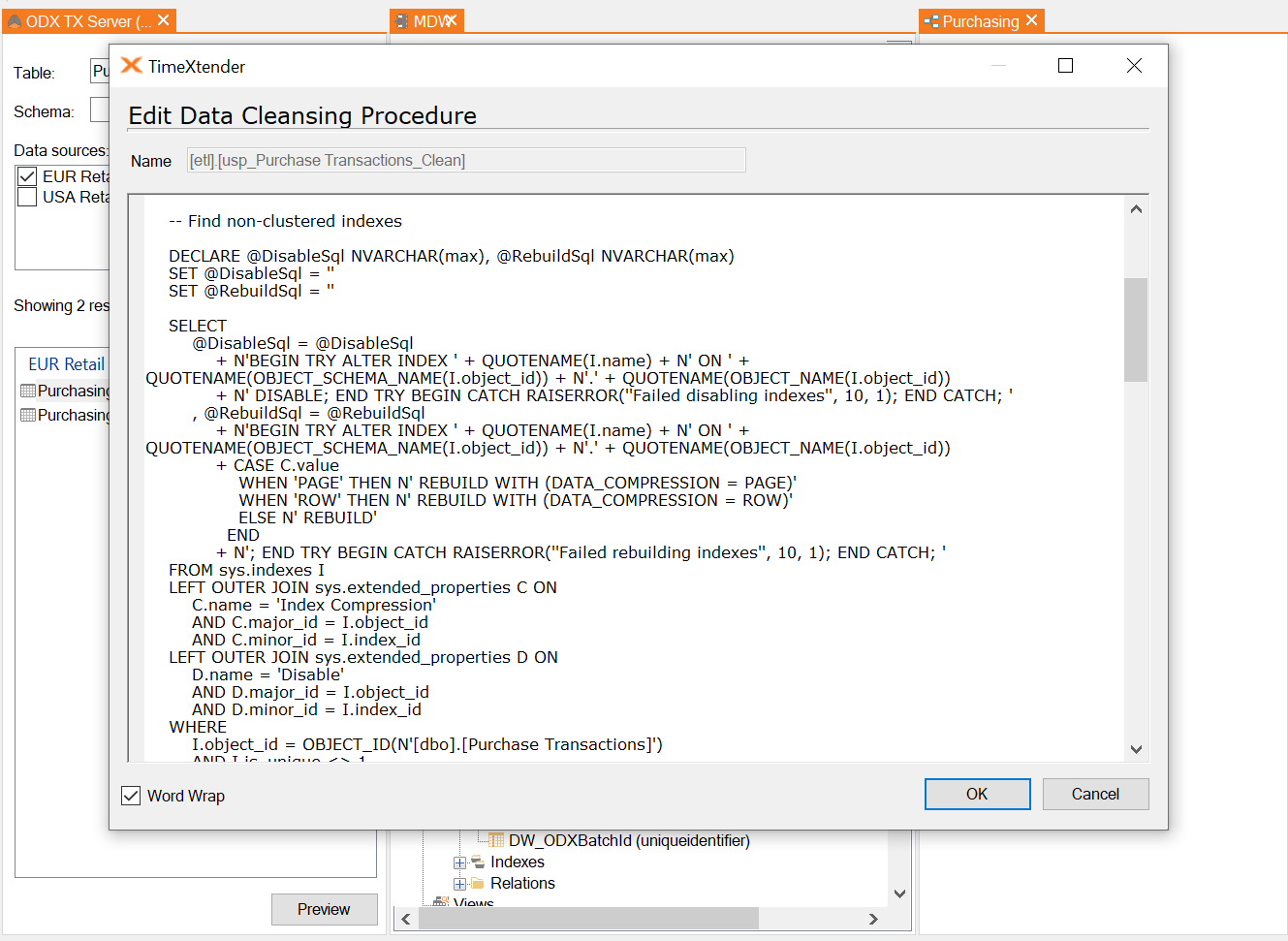Confirm changes with the OK button
The height and width of the screenshot is (941, 1288).
tap(977, 794)
